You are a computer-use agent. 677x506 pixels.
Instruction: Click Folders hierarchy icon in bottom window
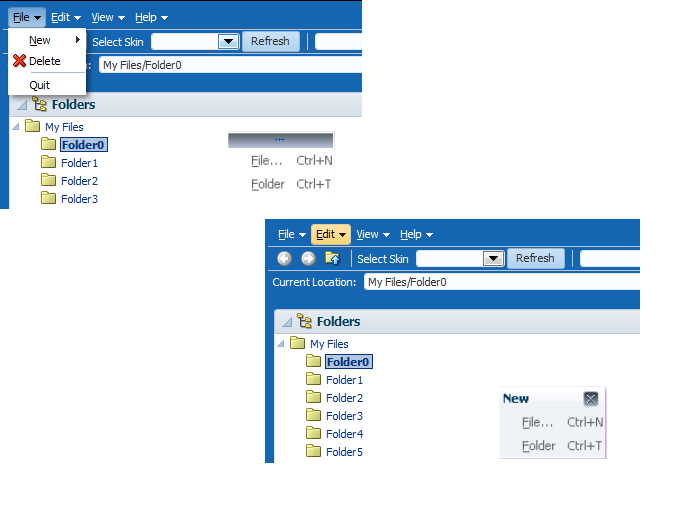(304, 321)
